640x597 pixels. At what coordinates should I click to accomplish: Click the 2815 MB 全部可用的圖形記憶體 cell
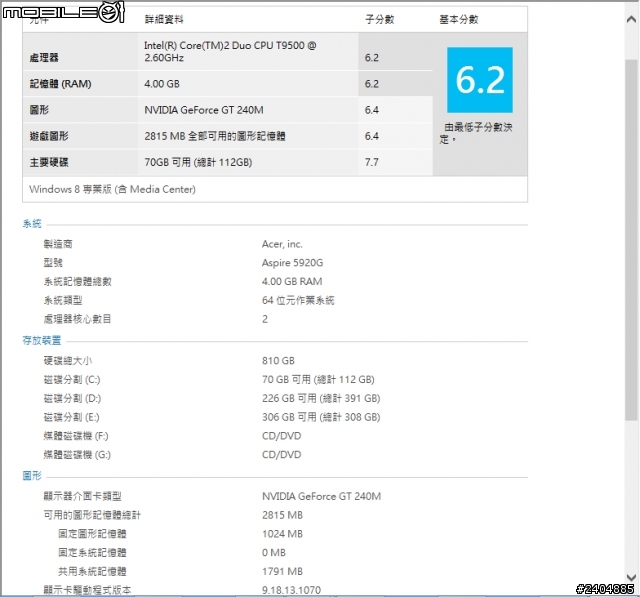(x=215, y=136)
